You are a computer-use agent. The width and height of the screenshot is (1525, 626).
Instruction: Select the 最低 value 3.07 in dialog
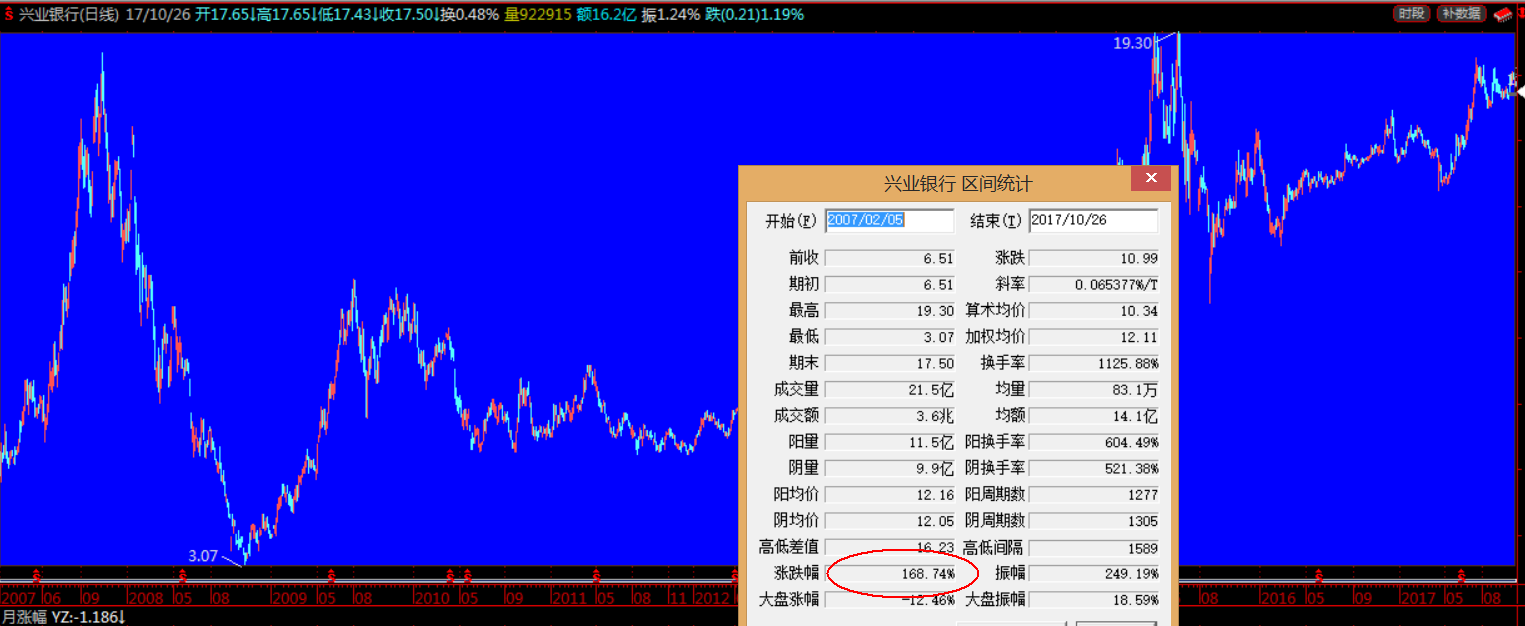(x=890, y=337)
